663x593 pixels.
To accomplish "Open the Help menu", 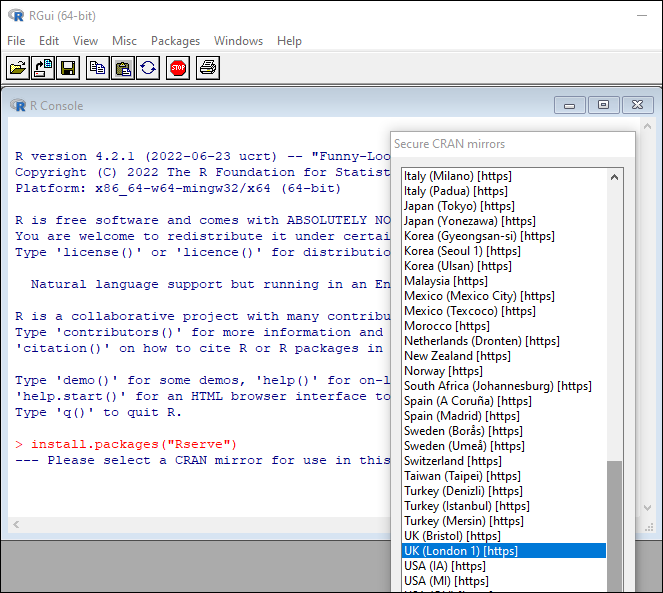I will point(289,41).
